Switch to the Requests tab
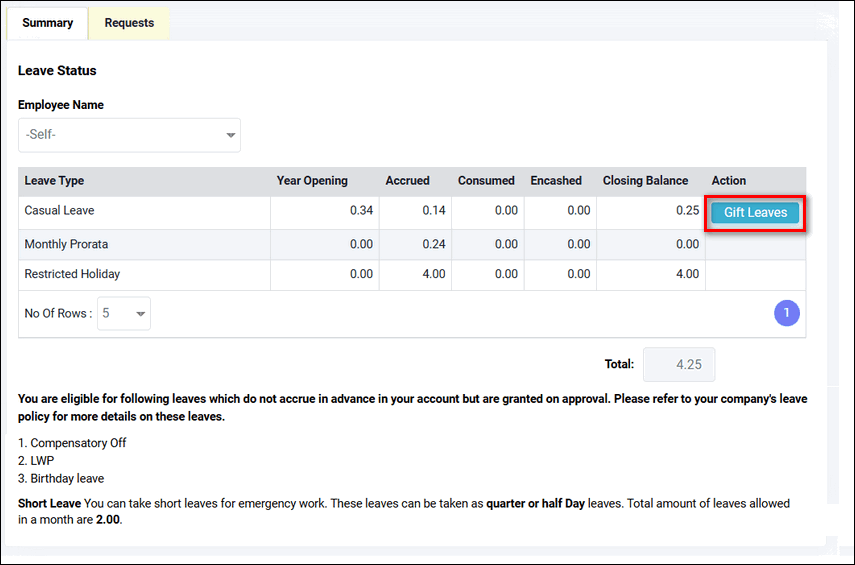 (x=129, y=23)
